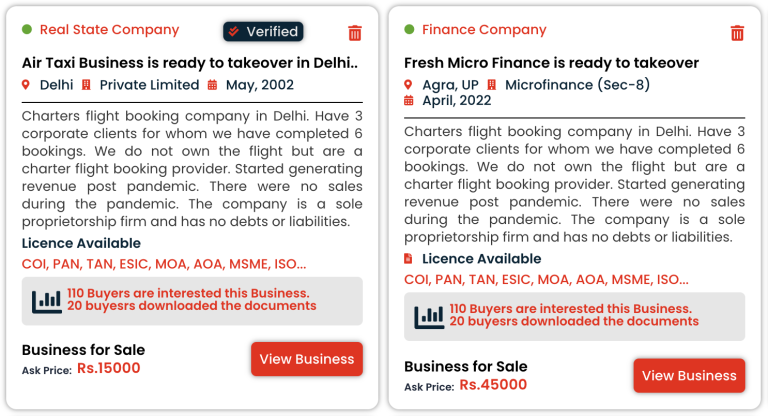Click the Agra, UP location pin icon
768x416 pixels.
pyautogui.click(x=408, y=85)
